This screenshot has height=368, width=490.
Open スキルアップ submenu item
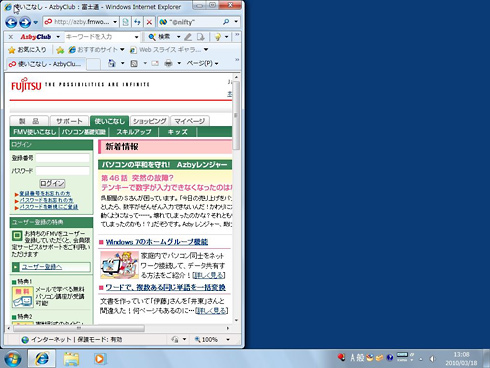pyautogui.click(x=134, y=132)
